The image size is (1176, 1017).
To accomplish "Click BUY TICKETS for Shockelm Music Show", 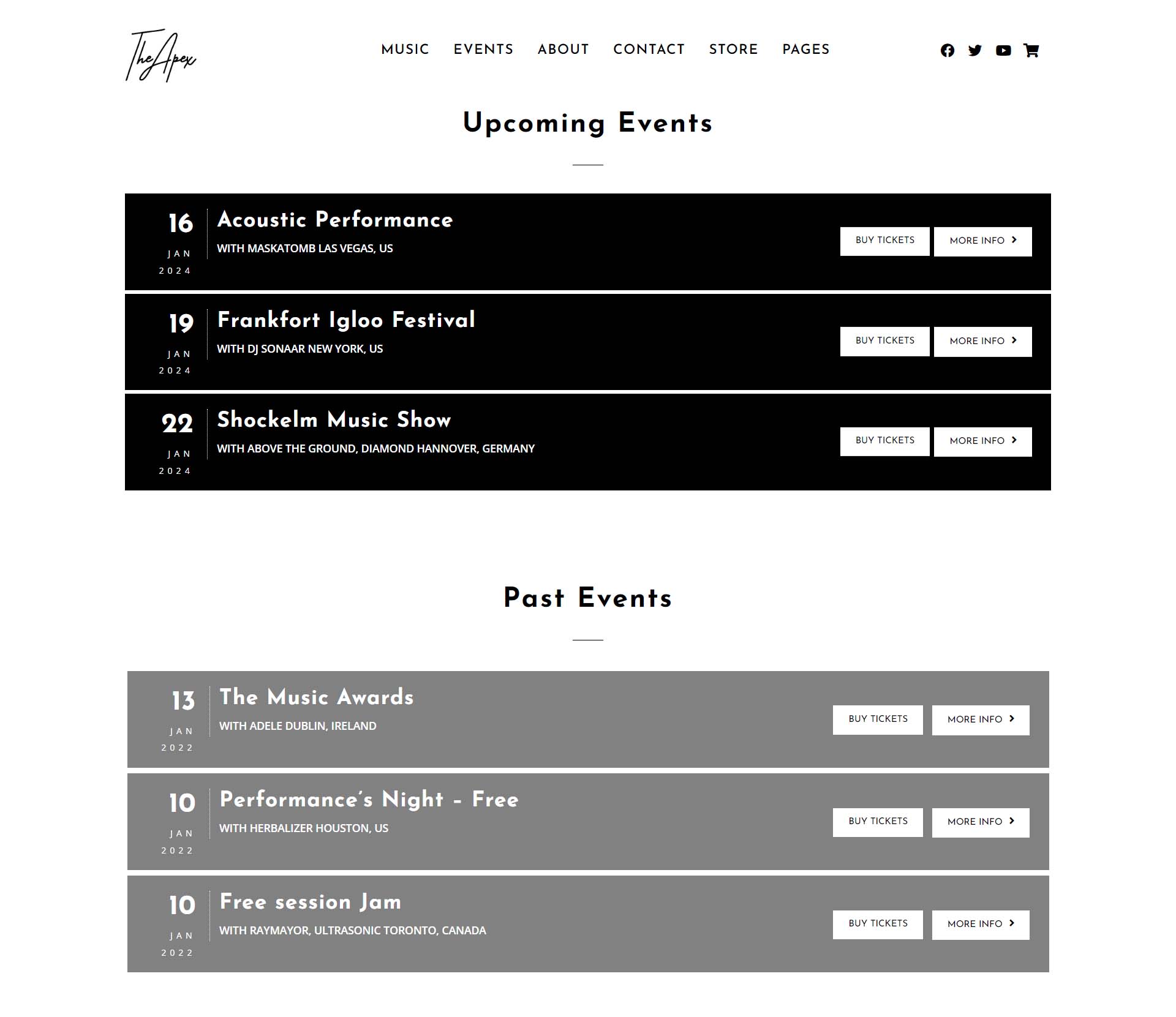I will click(884, 441).
